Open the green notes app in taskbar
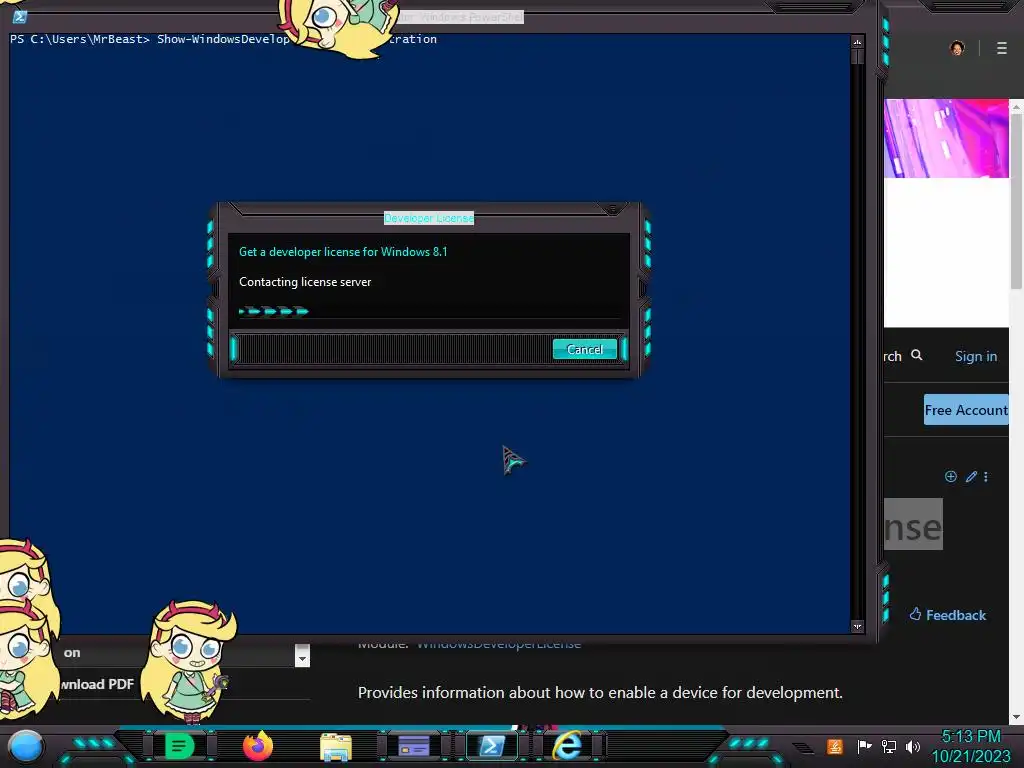The height and width of the screenshot is (768, 1024). 179,746
